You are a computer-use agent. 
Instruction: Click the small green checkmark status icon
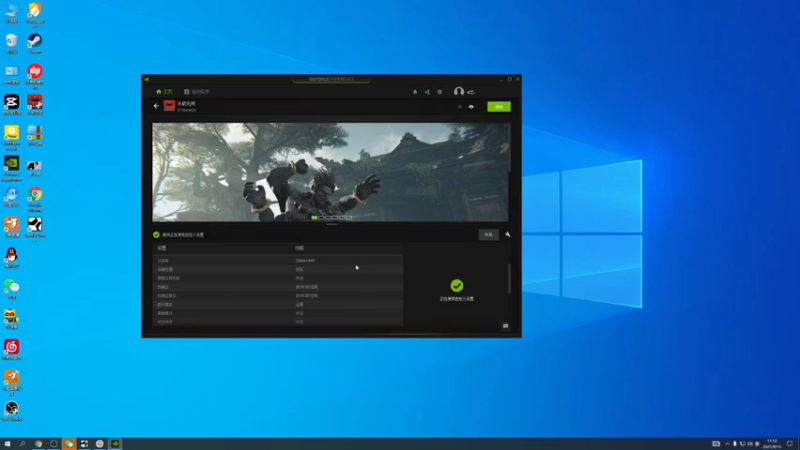pos(156,235)
